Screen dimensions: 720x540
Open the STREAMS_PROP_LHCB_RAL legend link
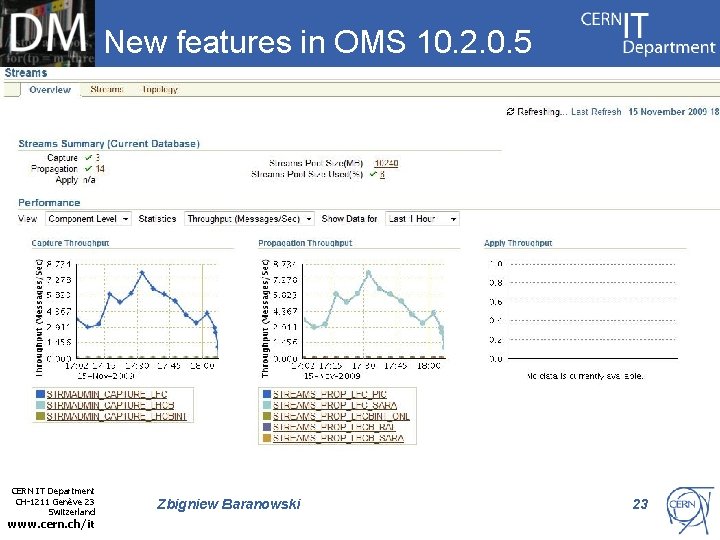coord(334,427)
